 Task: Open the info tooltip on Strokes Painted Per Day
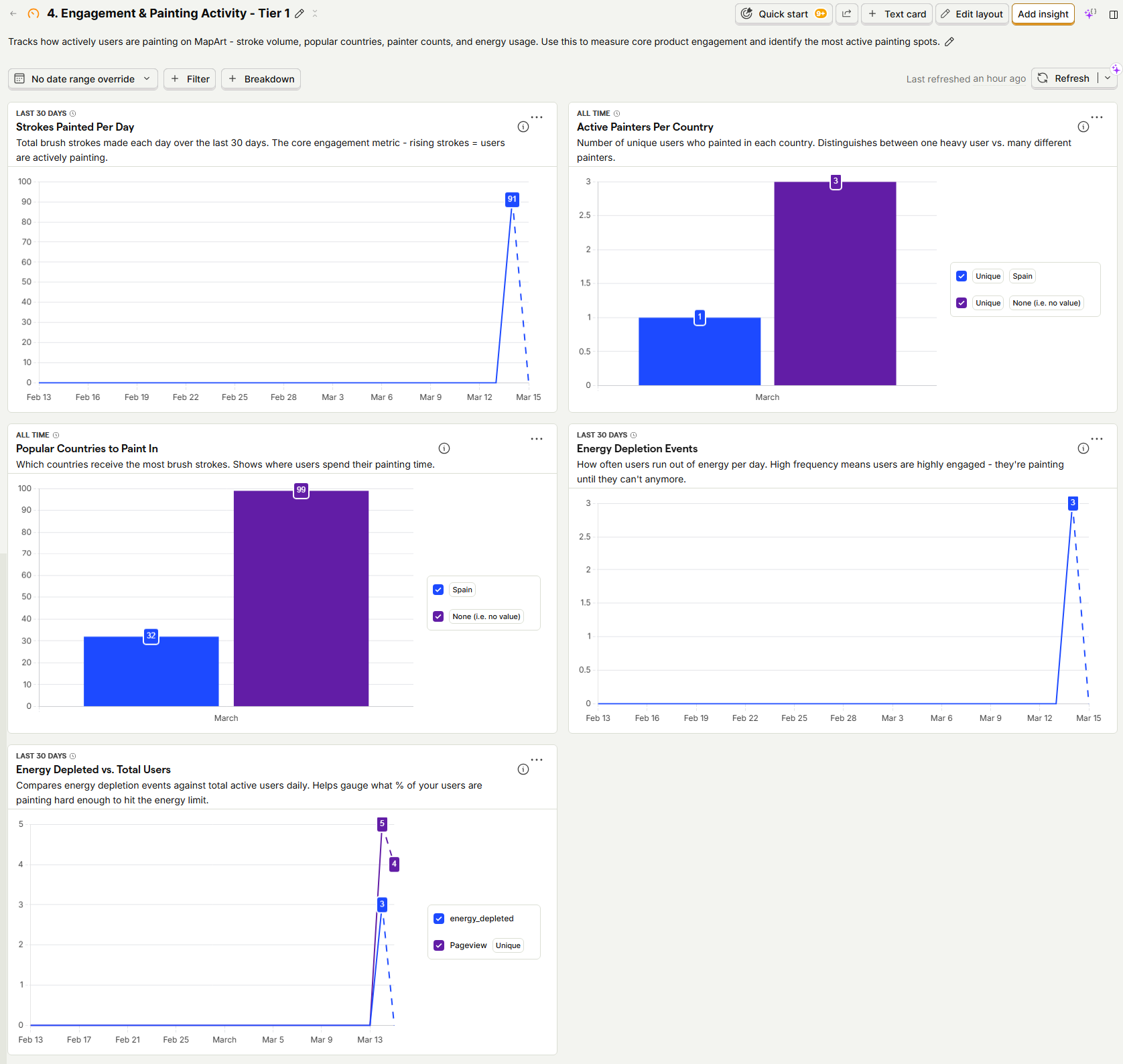click(x=523, y=126)
